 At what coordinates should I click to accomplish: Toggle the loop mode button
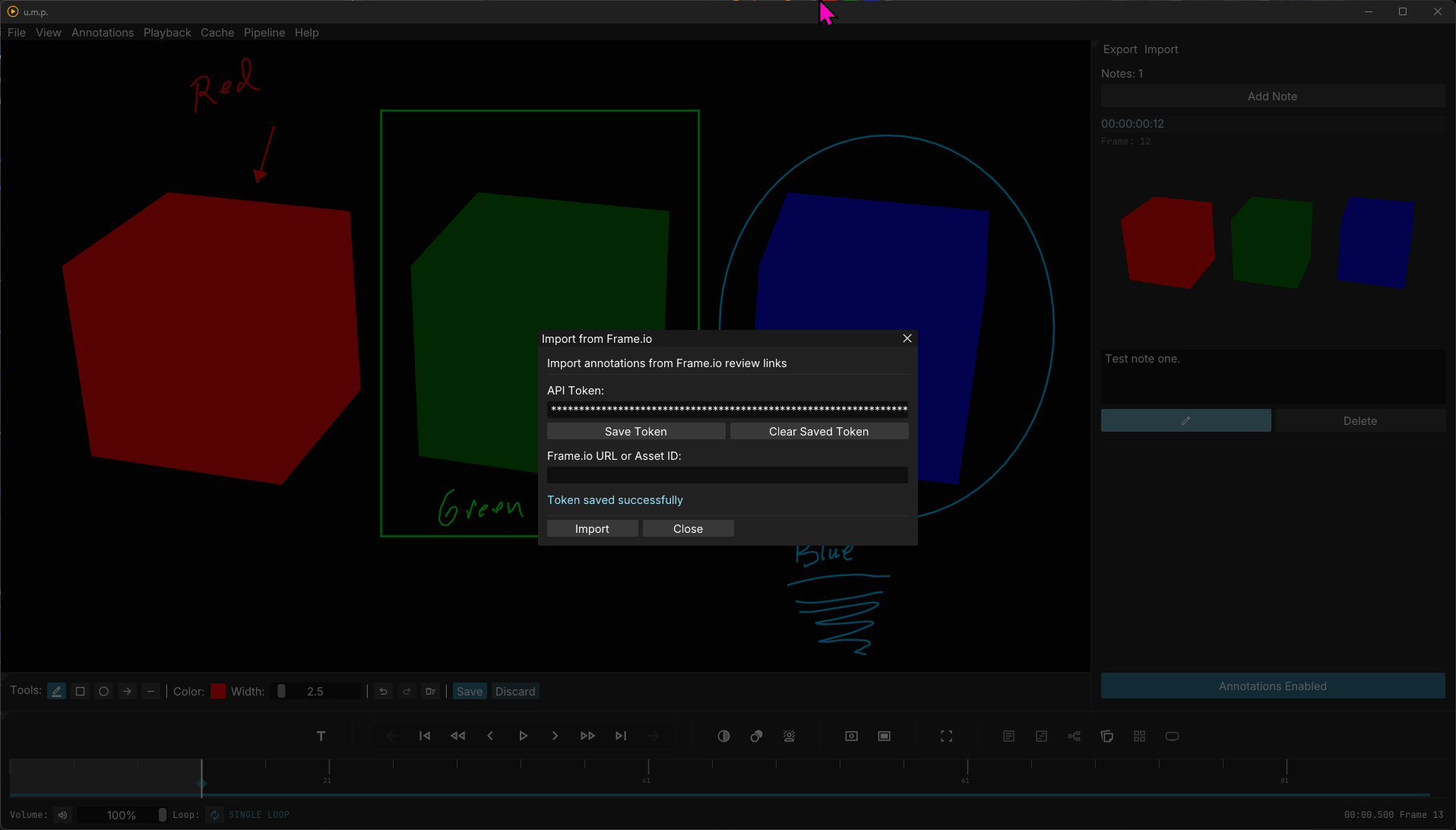pos(215,815)
